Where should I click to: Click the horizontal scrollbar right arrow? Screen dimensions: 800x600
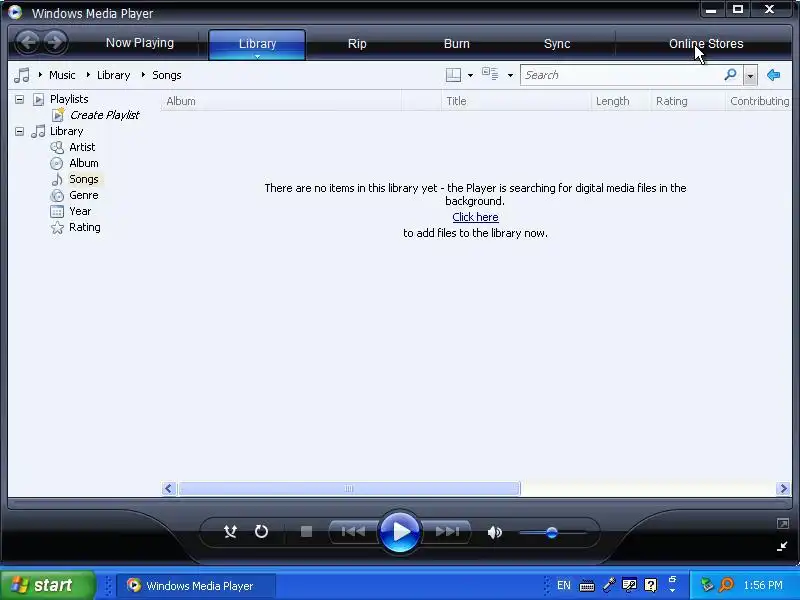click(x=783, y=488)
